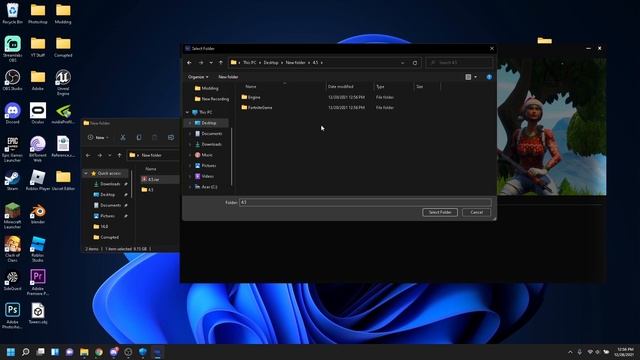640x360 pixels.
Task: Open the Epic Games Launcher desktop icon
Action: tap(12, 149)
